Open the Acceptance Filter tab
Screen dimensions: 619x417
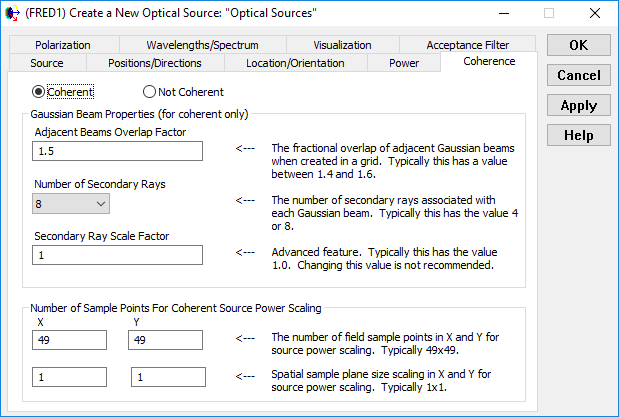click(x=467, y=45)
